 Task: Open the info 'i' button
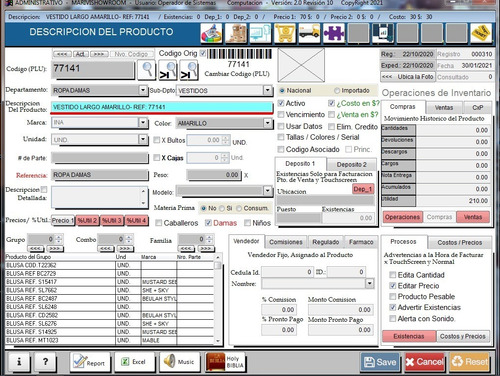coord(19,361)
